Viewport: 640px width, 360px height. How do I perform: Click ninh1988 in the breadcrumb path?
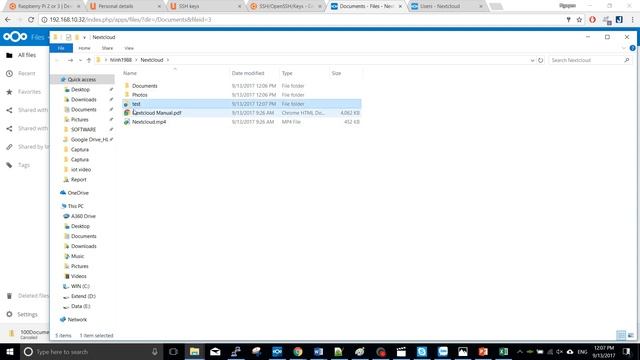(121, 60)
